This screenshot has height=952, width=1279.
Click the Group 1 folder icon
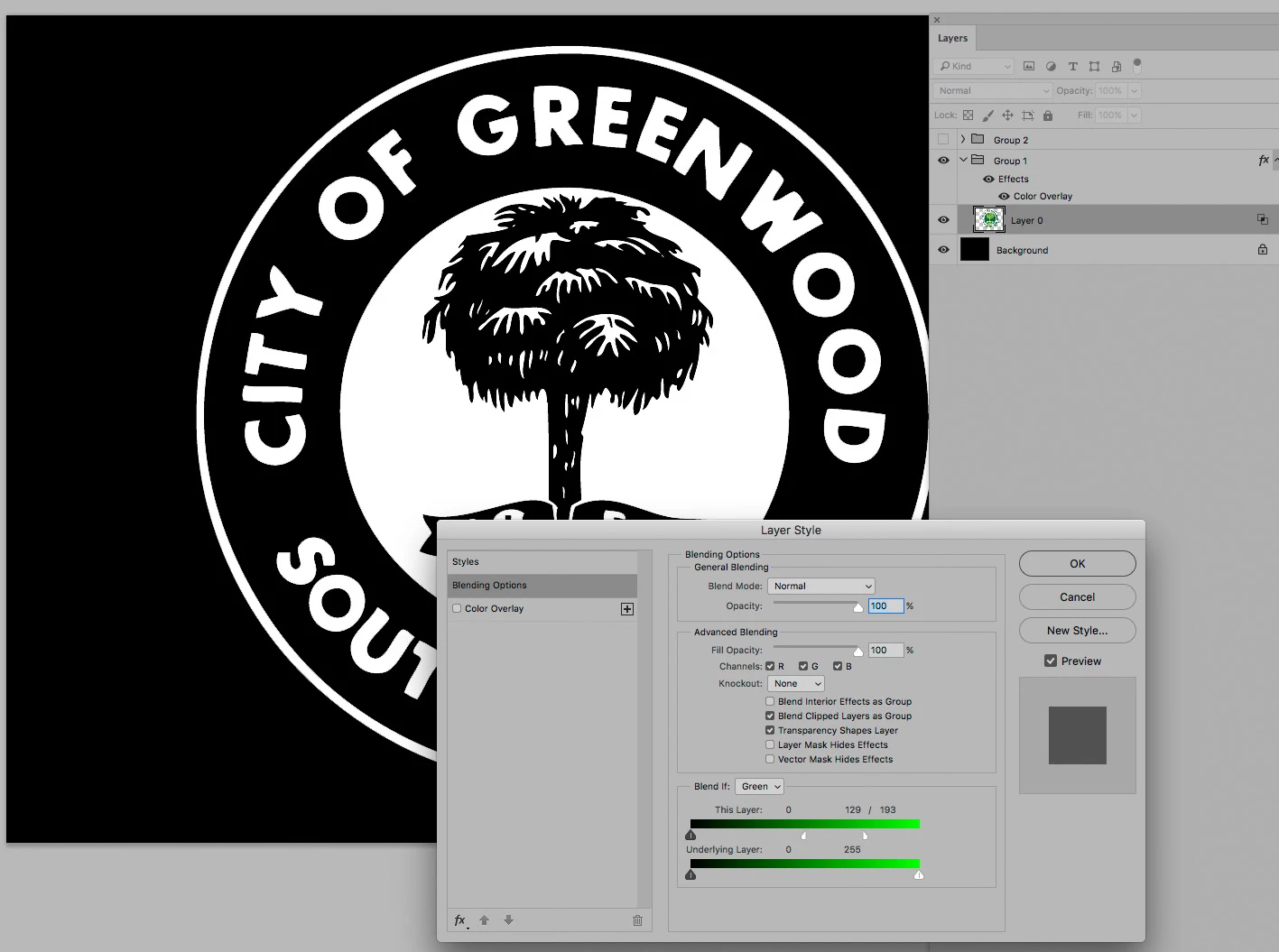point(978,160)
